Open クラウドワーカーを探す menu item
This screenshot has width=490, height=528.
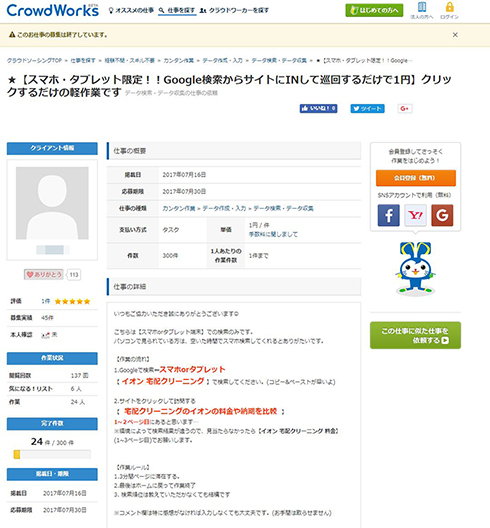[234, 10]
